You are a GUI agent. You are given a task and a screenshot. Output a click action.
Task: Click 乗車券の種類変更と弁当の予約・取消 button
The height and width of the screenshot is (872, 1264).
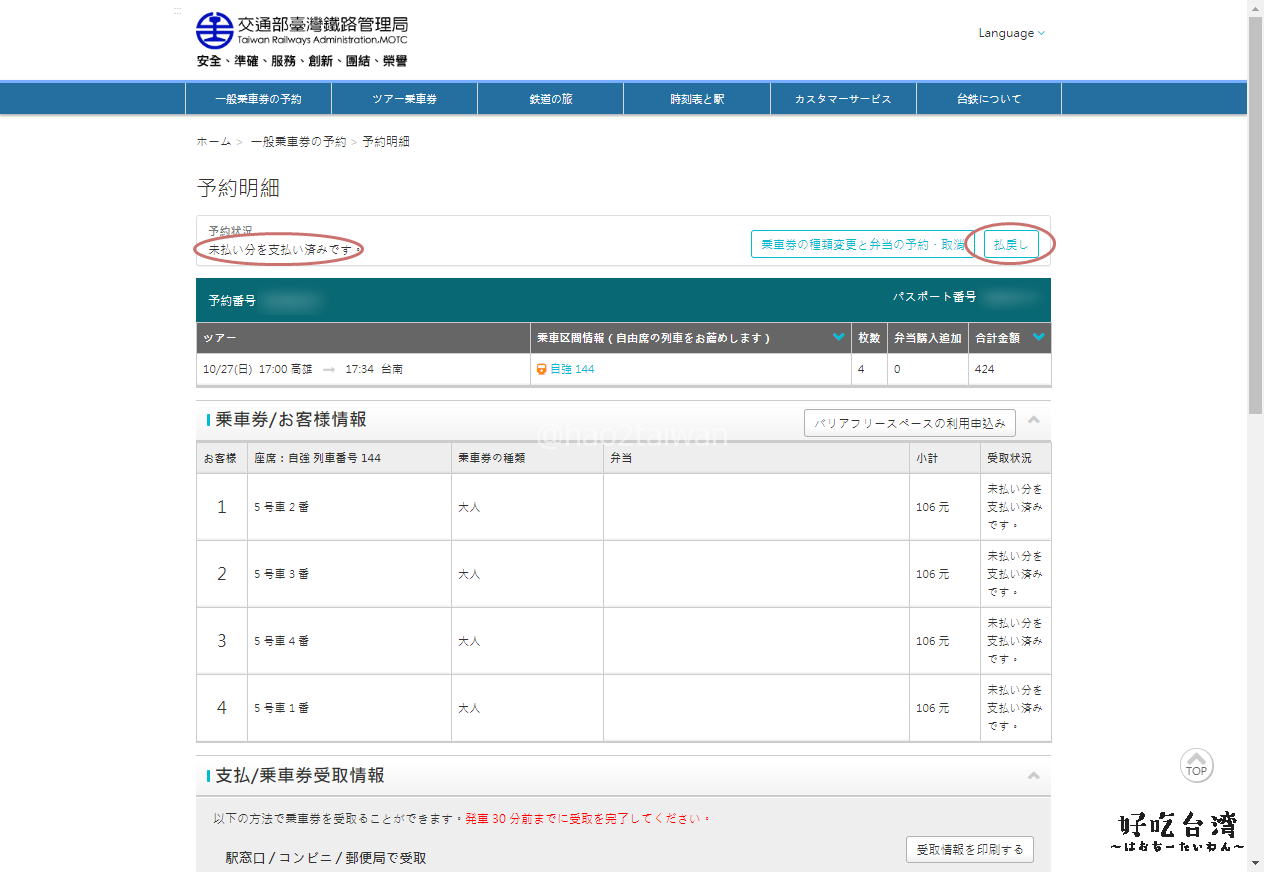click(x=862, y=245)
